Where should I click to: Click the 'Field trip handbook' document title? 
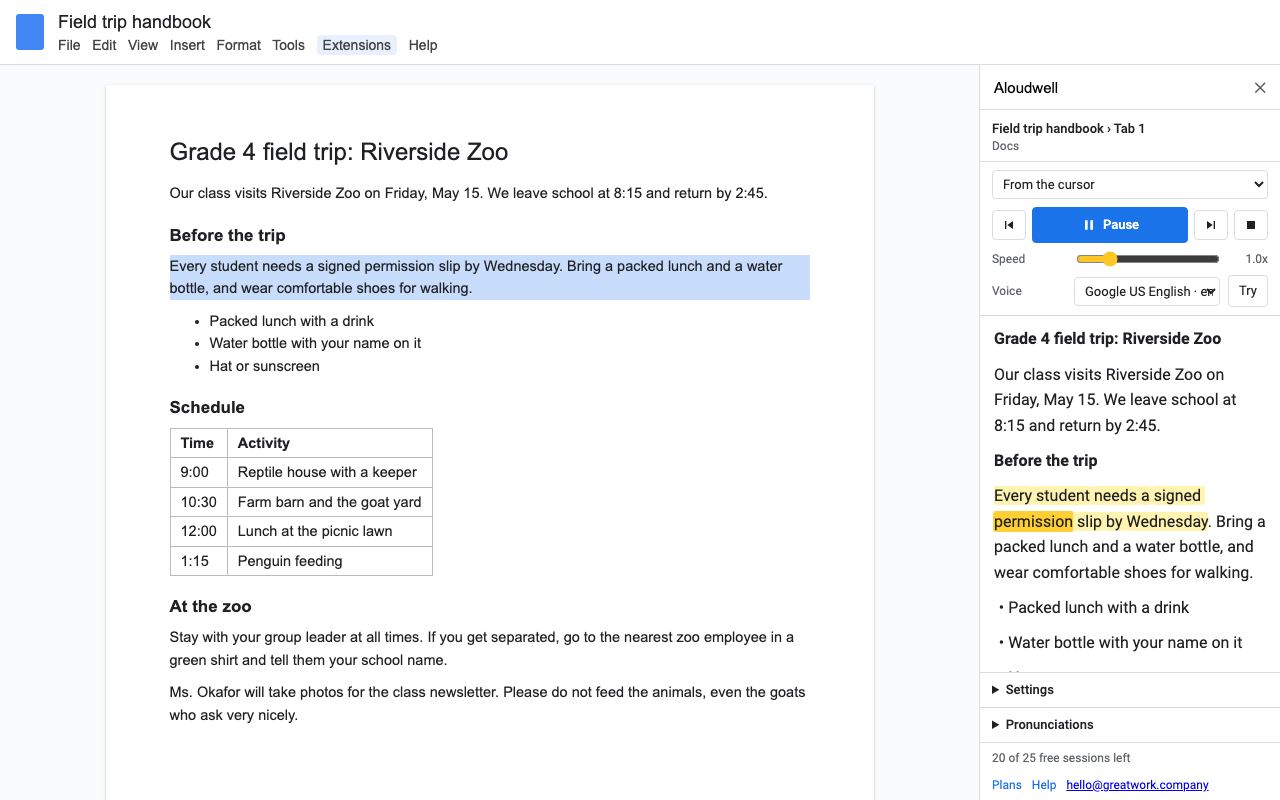pyautogui.click(x=135, y=21)
